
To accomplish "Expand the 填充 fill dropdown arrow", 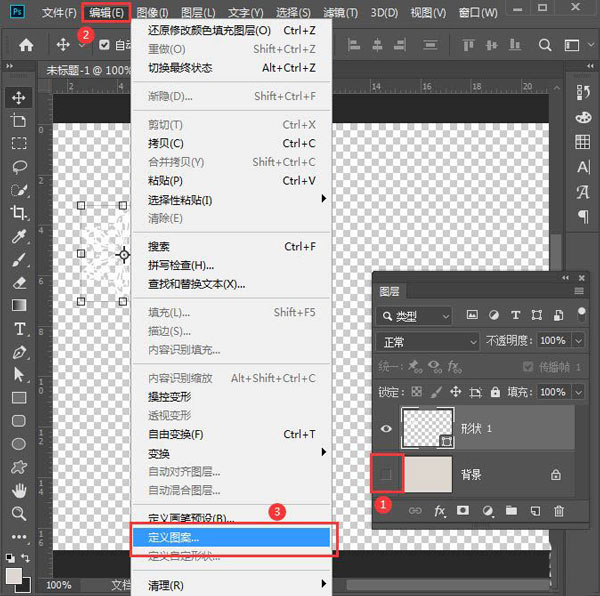I will coord(579,392).
